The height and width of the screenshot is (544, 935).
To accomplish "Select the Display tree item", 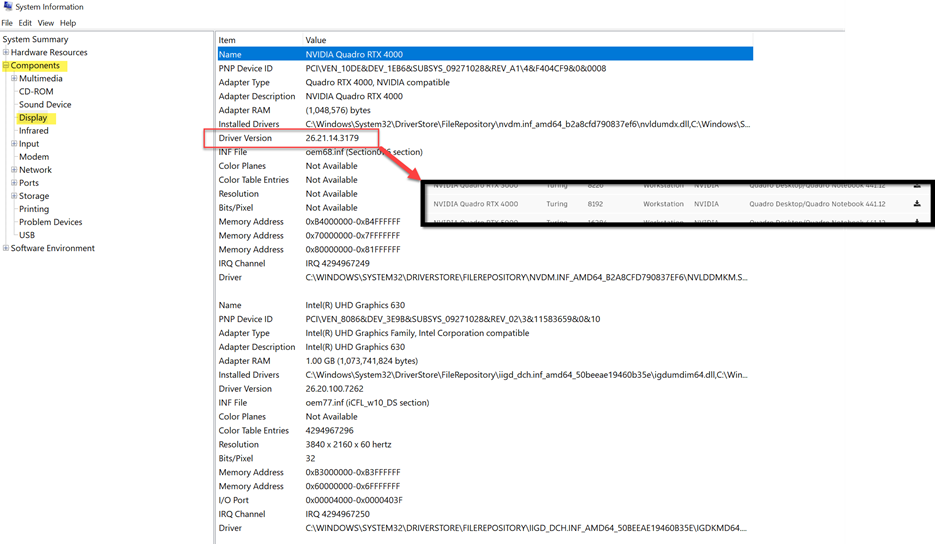I will pyautogui.click(x=33, y=118).
